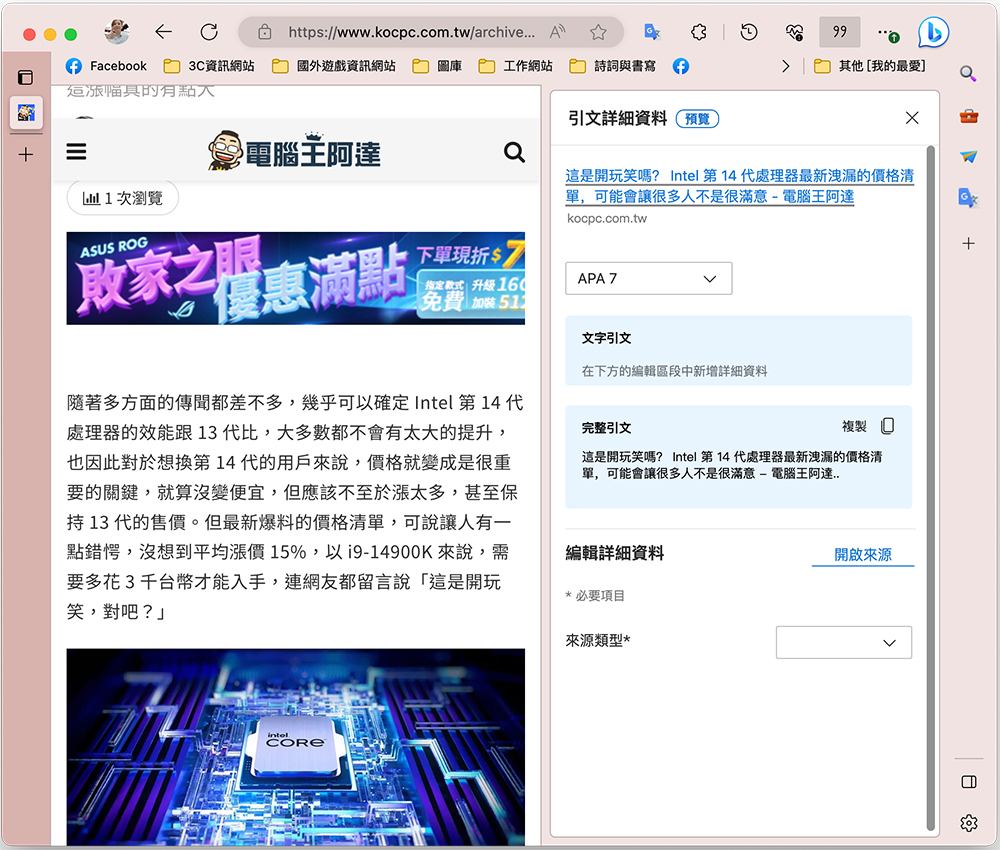Open the 工作網站 bookmark folder
1000x850 pixels.
(515, 66)
